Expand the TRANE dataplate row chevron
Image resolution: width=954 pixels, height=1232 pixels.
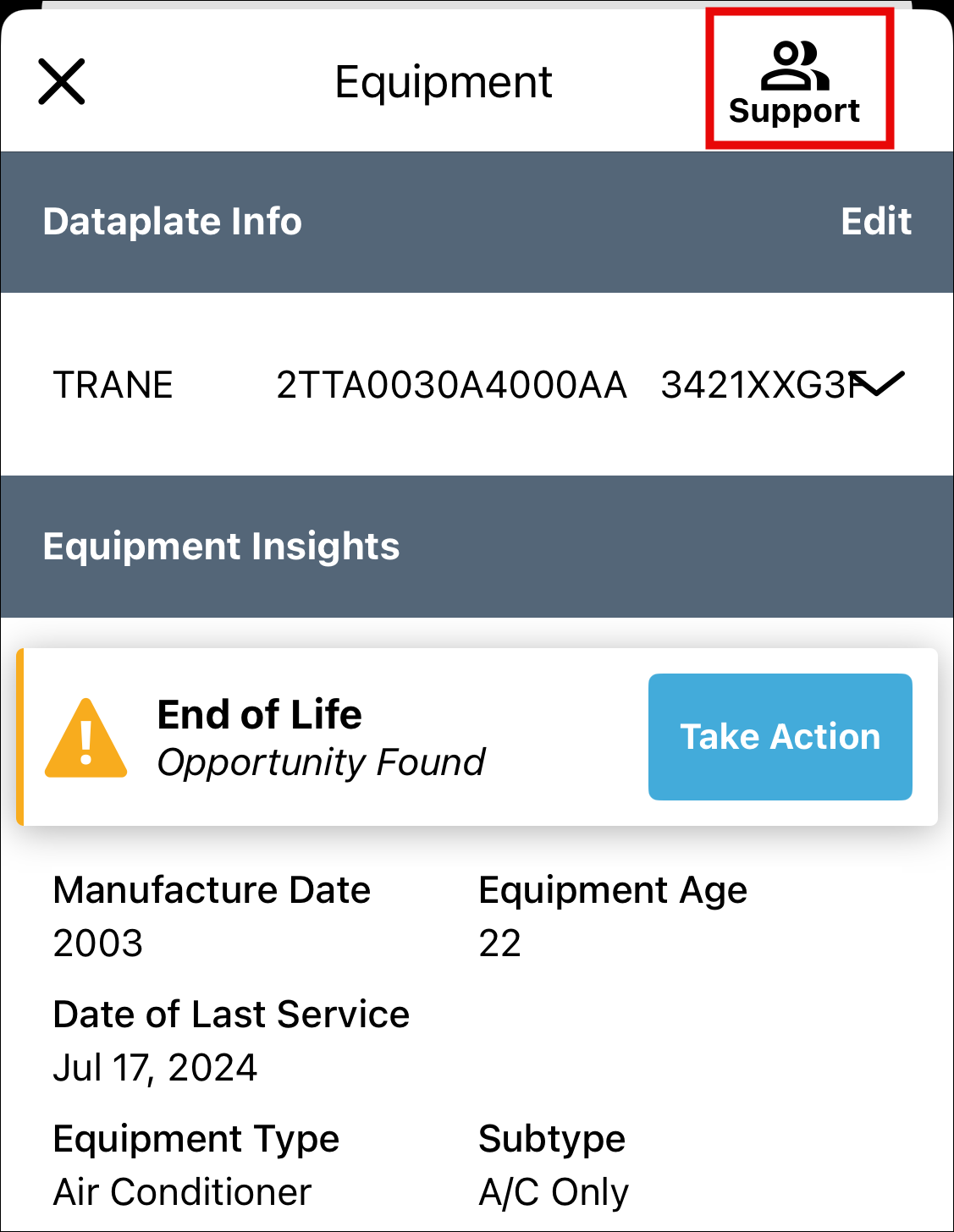pyautogui.click(x=881, y=384)
